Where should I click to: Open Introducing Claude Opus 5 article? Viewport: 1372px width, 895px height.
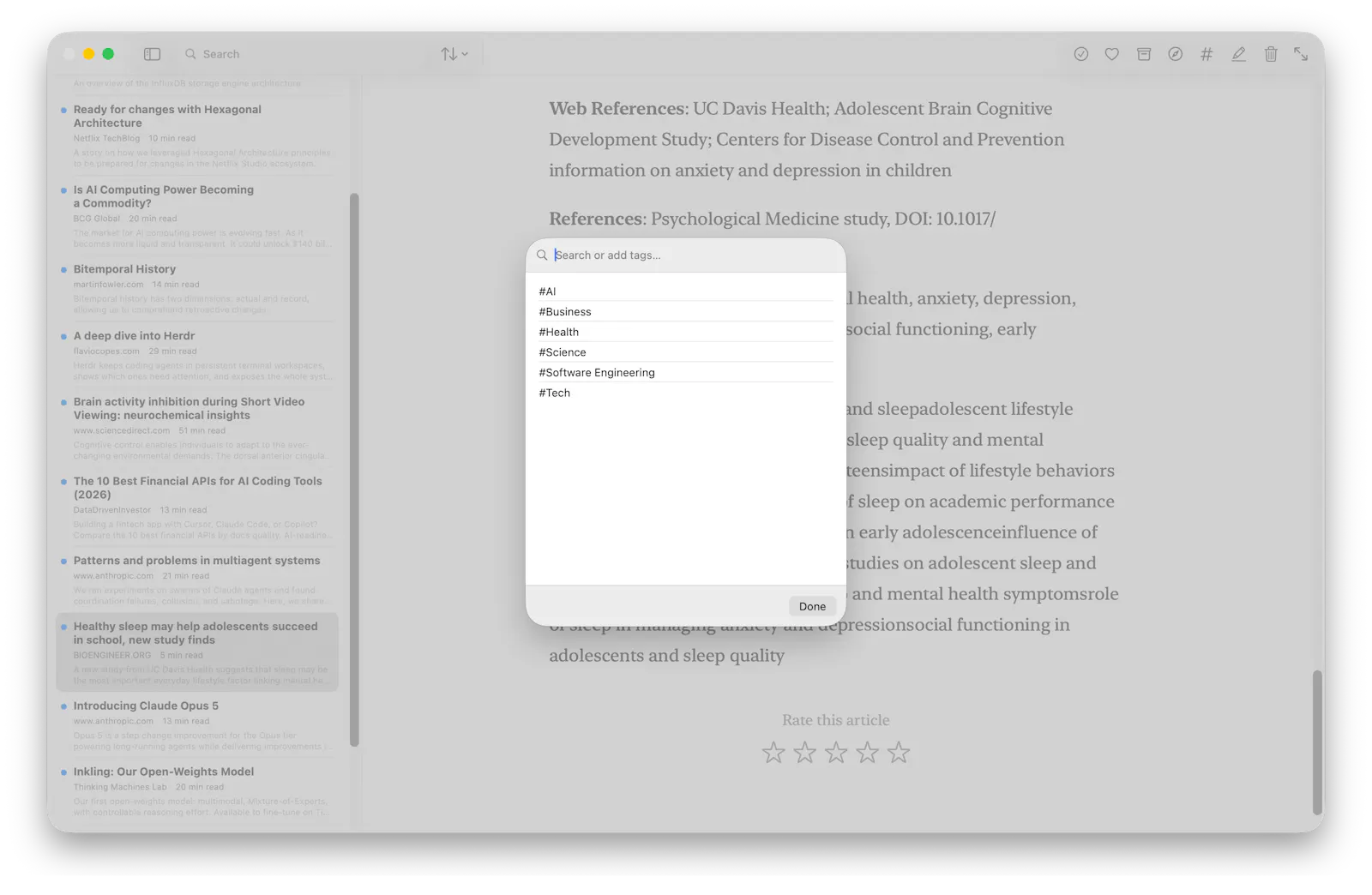pos(197,725)
